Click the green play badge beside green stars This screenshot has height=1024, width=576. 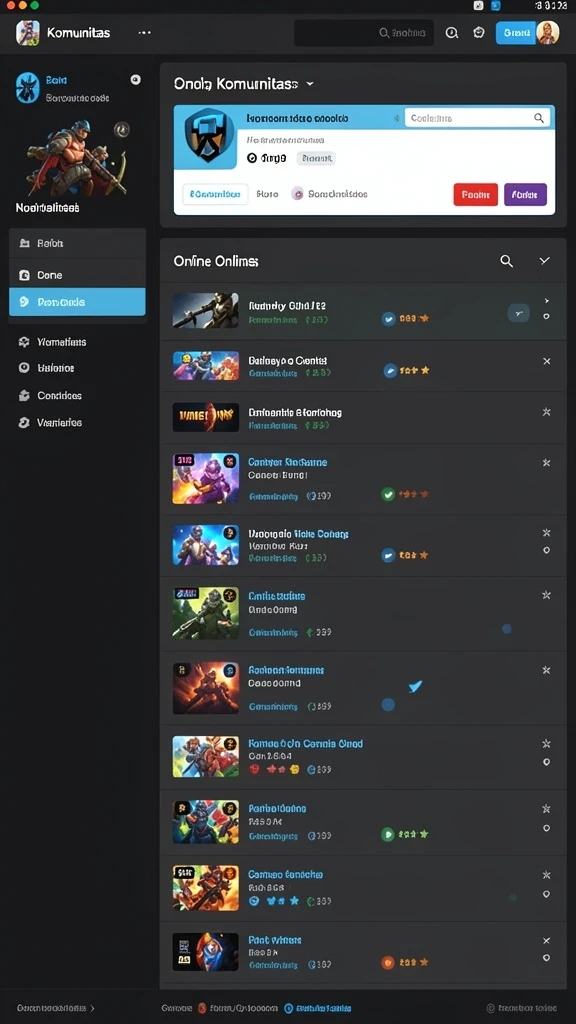[388, 834]
